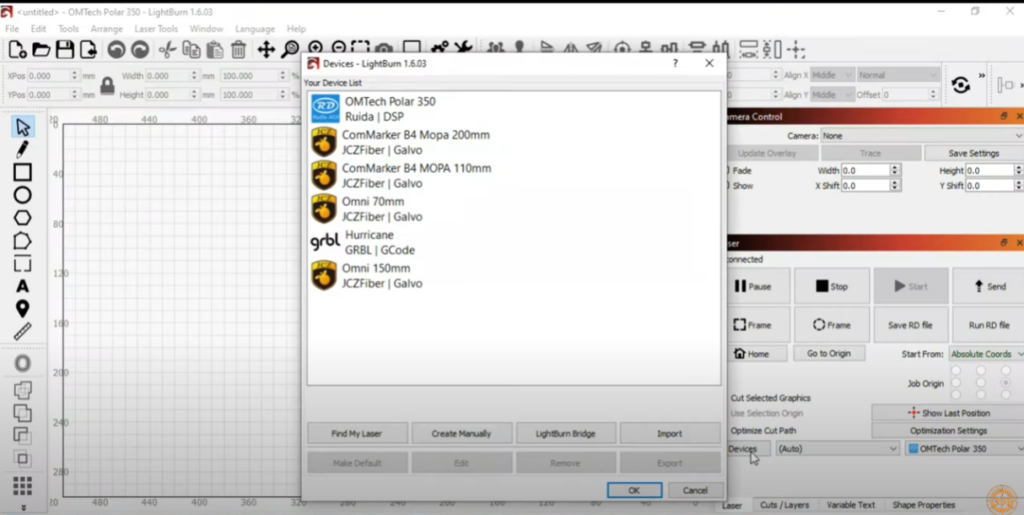This screenshot has height=515, width=1024.
Task: Select OMTech Polar 350 in device list
Action: (390, 108)
